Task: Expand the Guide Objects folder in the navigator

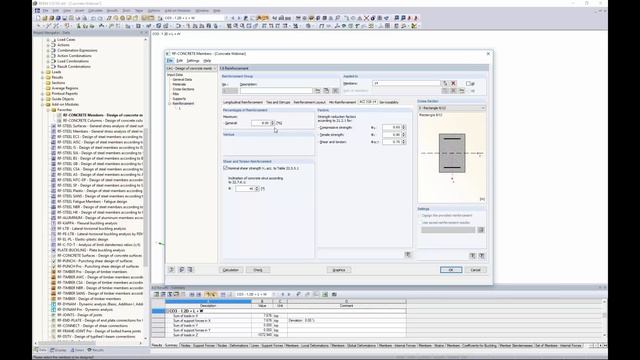Action: point(43,99)
